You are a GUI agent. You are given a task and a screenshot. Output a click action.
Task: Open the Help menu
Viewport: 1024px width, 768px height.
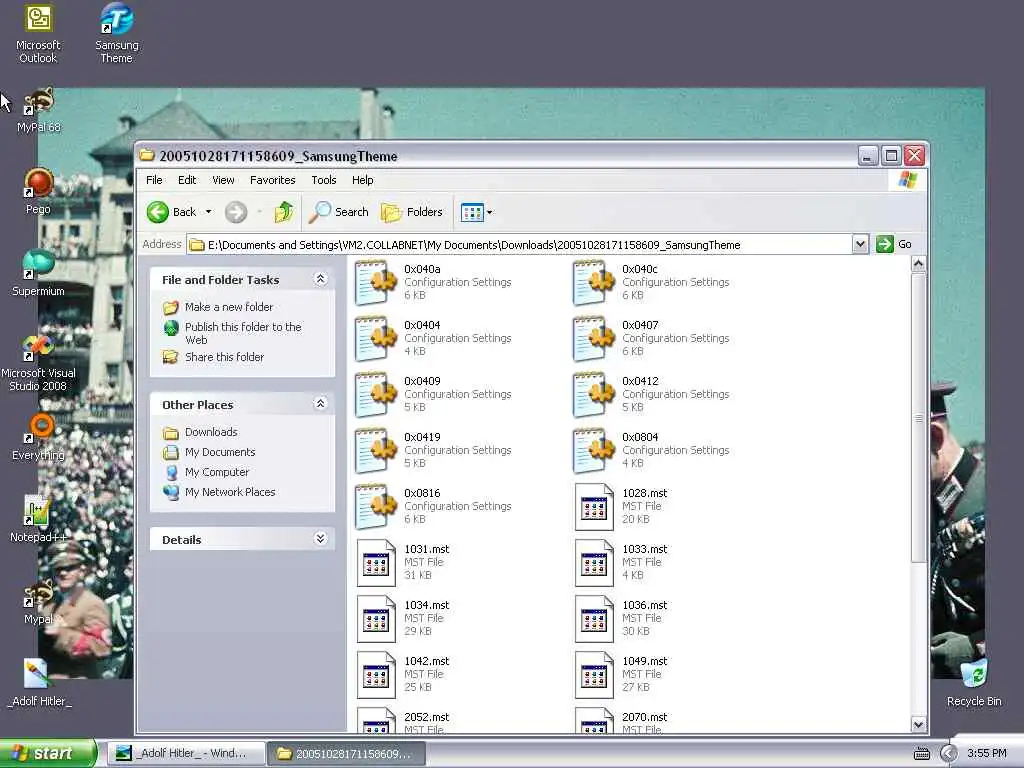point(362,180)
